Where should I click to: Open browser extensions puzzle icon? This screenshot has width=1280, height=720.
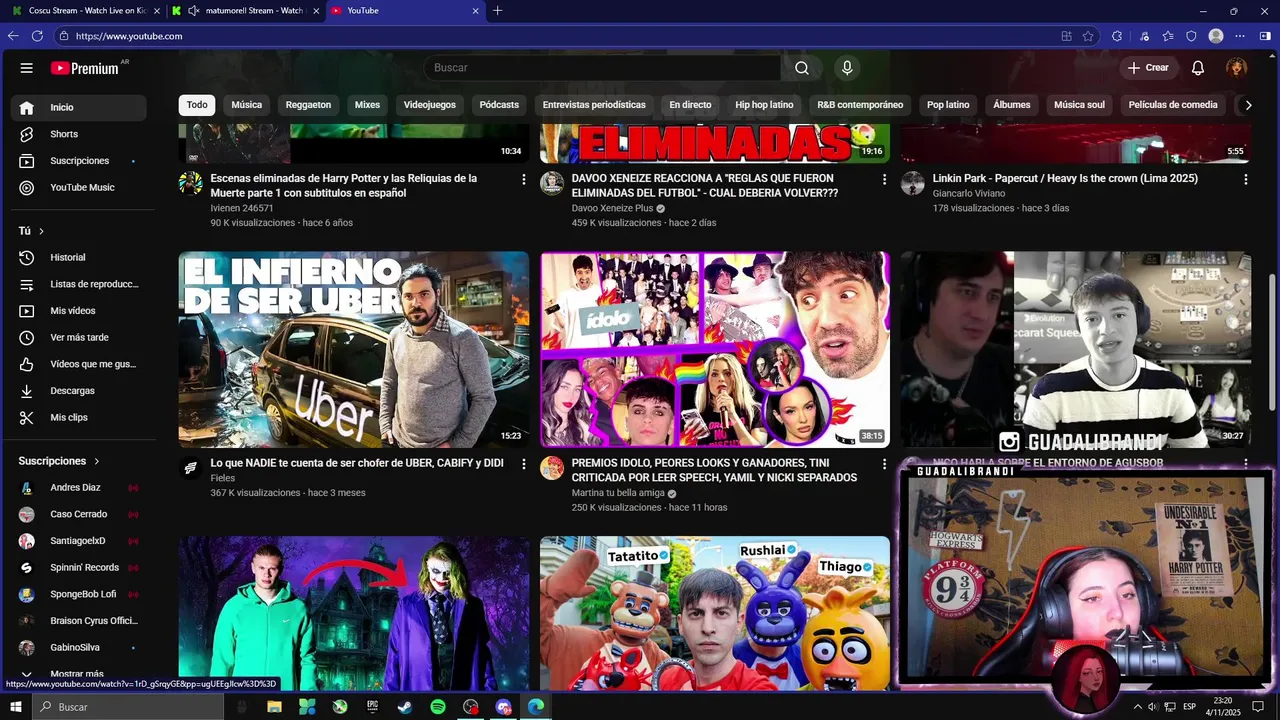pyautogui.click(x=1117, y=36)
